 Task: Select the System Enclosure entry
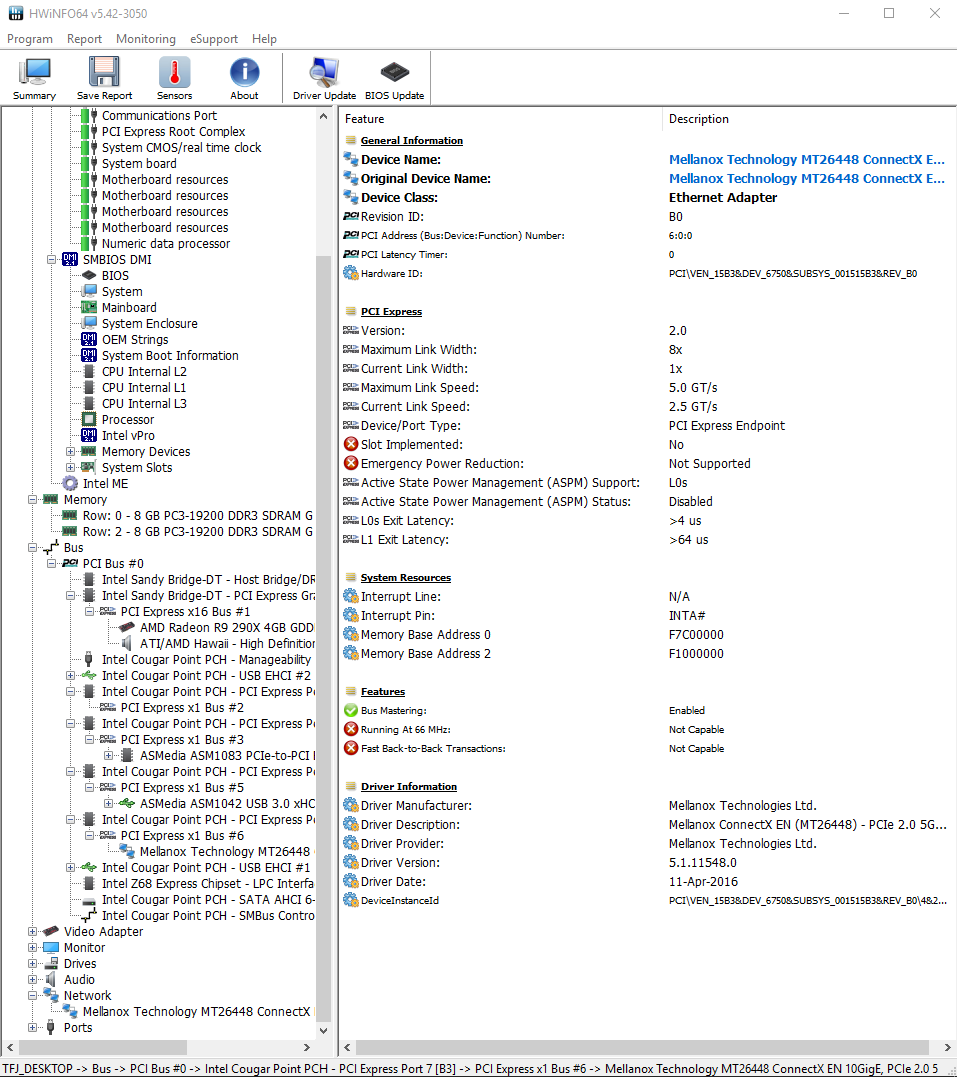click(x=150, y=324)
